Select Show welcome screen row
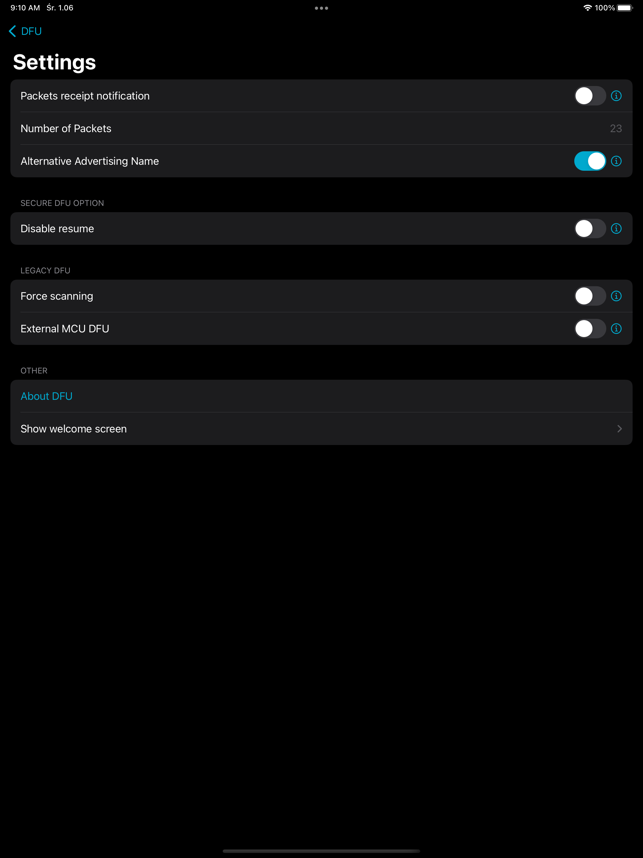The width and height of the screenshot is (643, 858). coord(321,428)
